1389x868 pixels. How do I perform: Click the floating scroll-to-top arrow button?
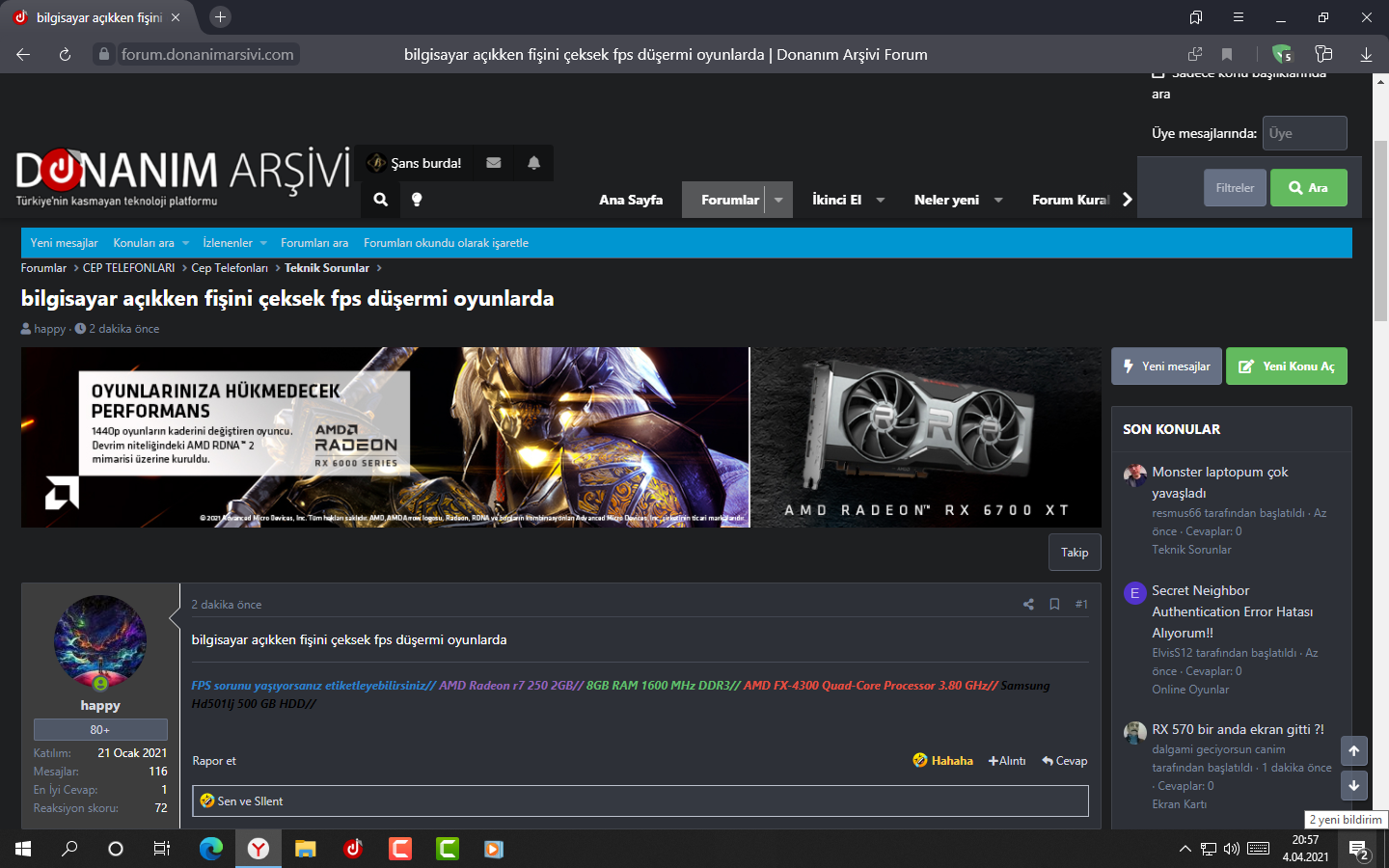click(x=1354, y=750)
